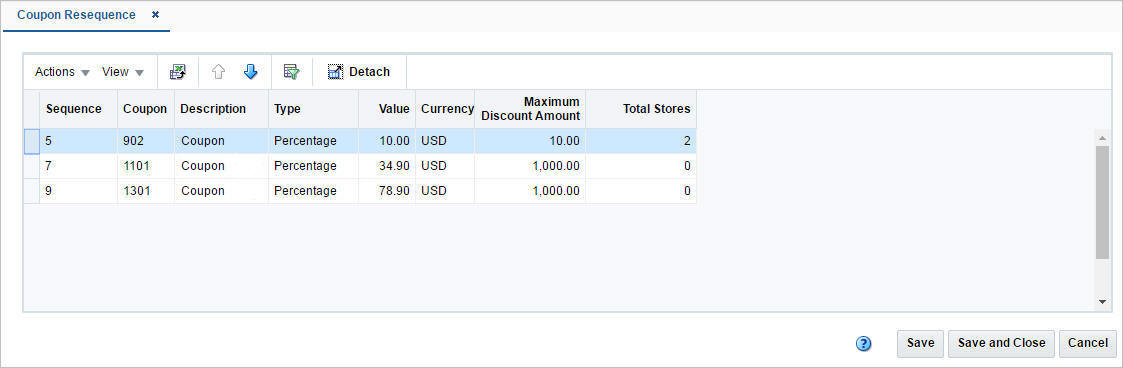The height and width of the screenshot is (368, 1123).
Task: Click the value 10.00 cell
Action: 387,141
